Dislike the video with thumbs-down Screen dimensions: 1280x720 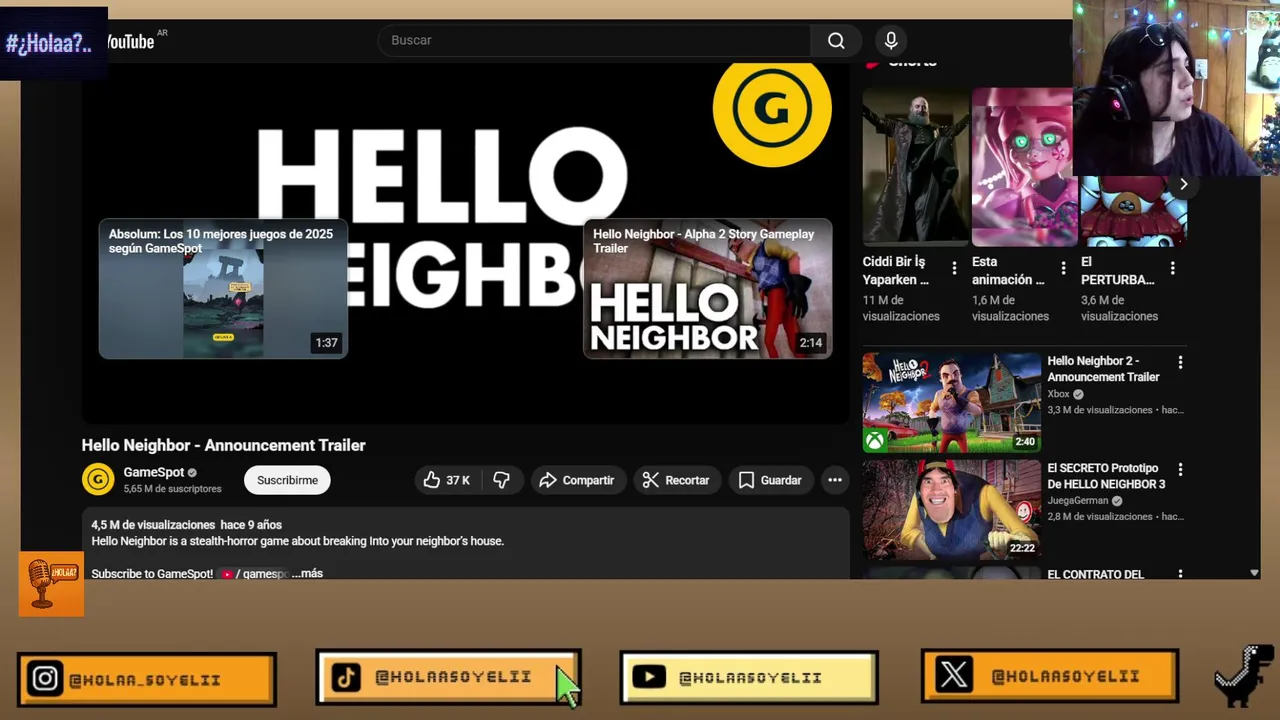[501, 480]
